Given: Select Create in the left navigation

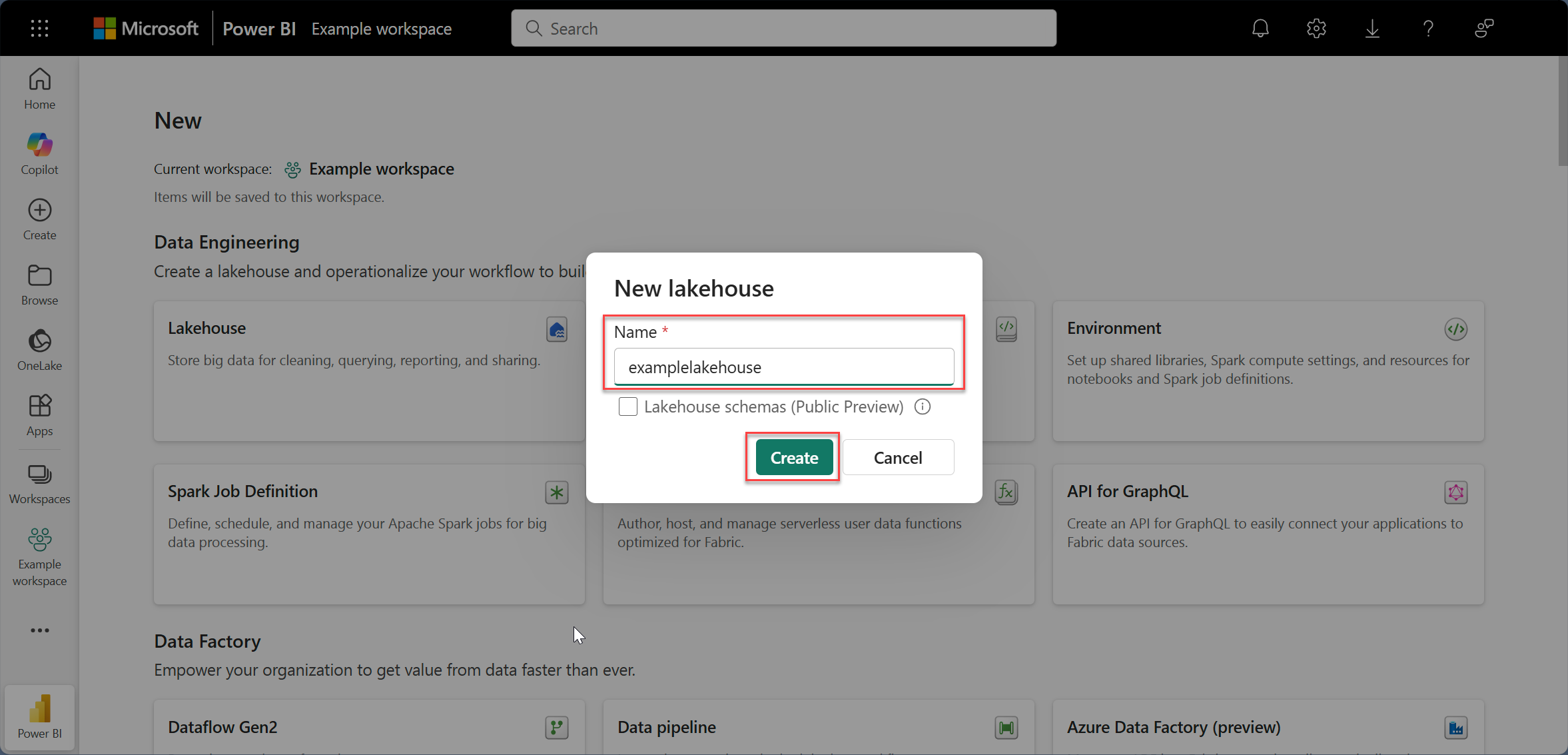Looking at the screenshot, I should 39,220.
